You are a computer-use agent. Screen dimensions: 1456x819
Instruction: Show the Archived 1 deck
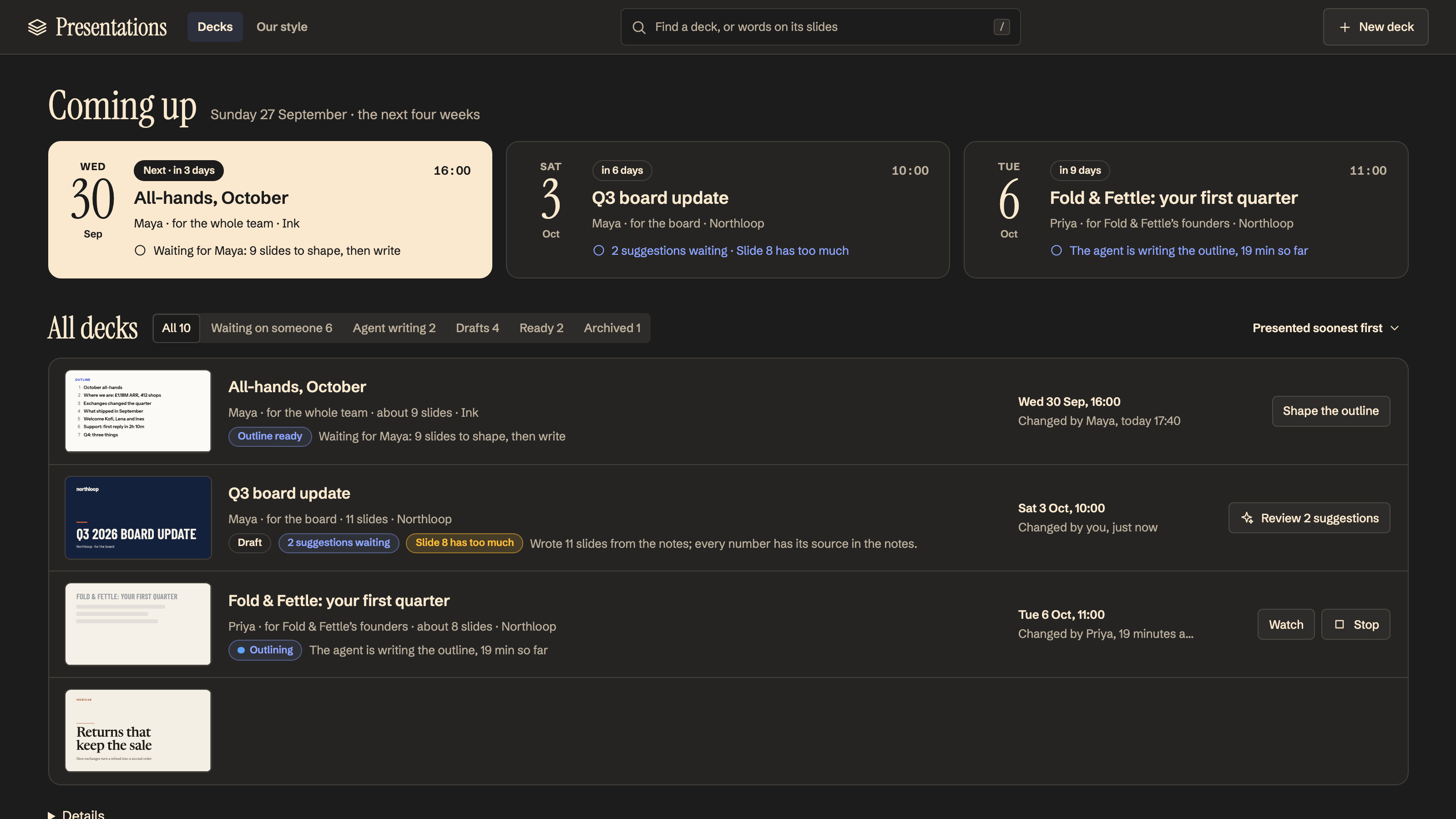pos(612,328)
